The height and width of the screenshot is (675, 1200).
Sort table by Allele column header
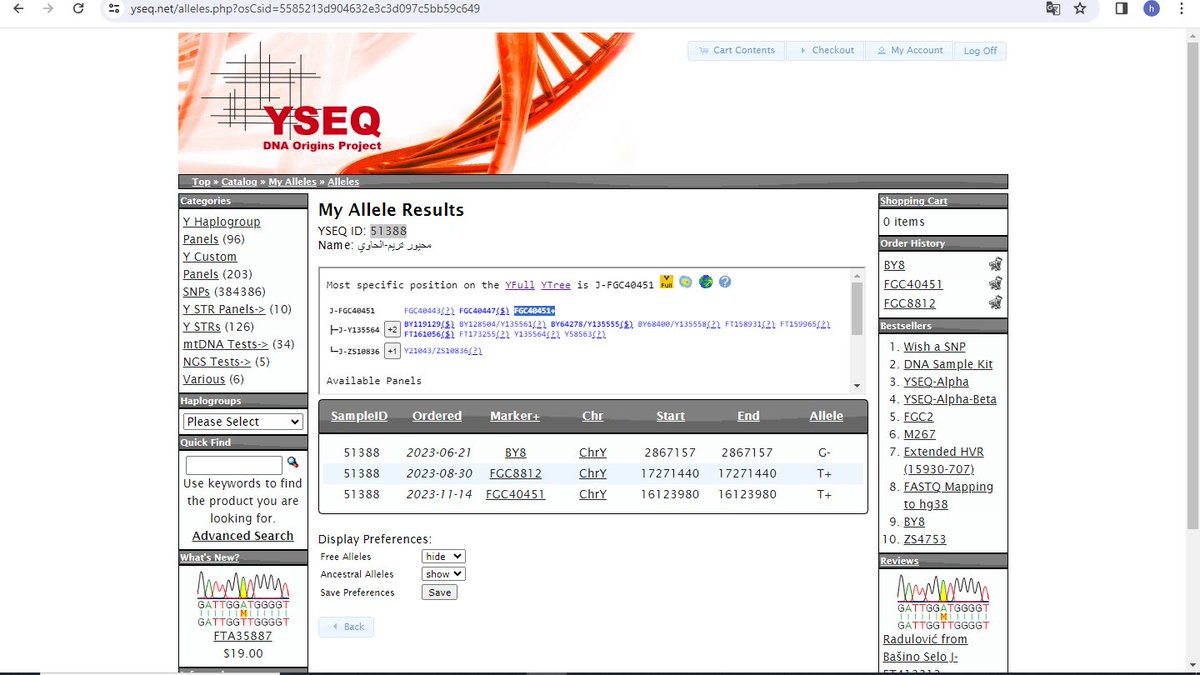(826, 416)
